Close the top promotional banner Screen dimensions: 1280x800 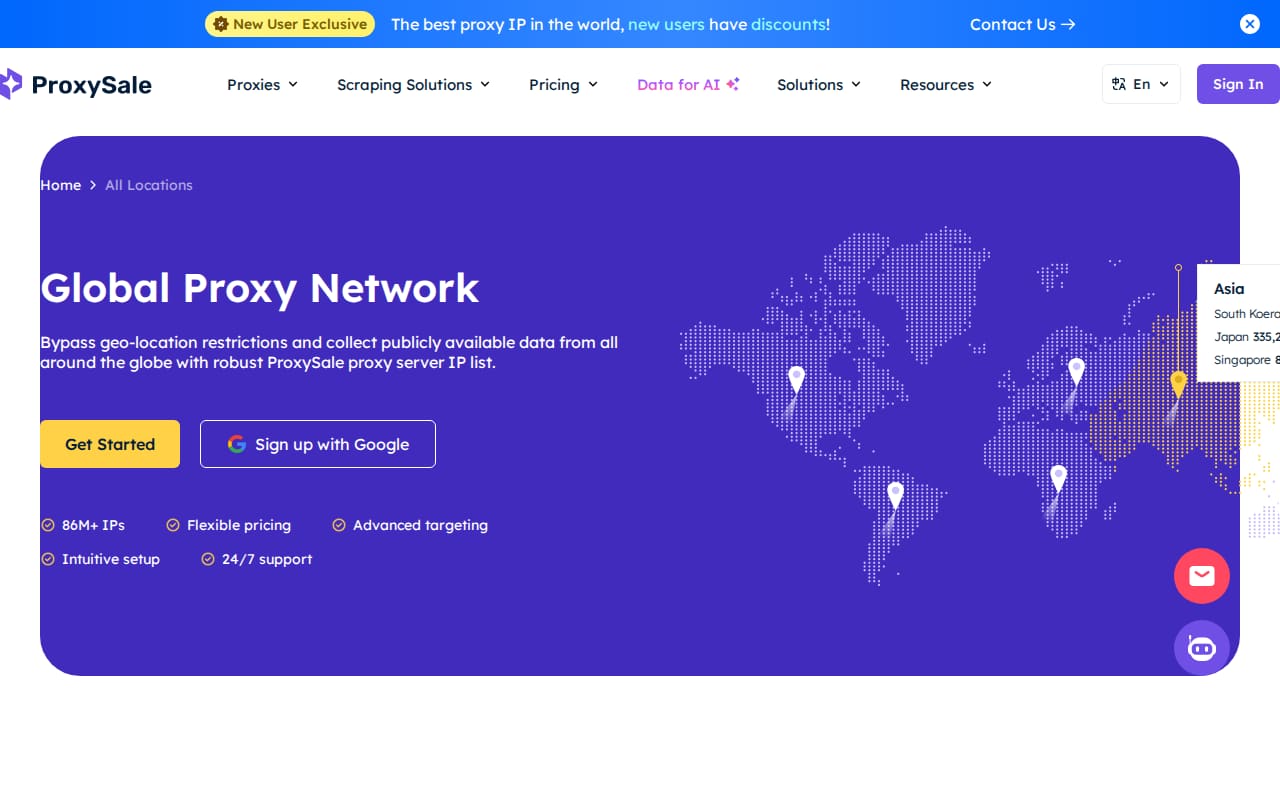pos(1250,24)
